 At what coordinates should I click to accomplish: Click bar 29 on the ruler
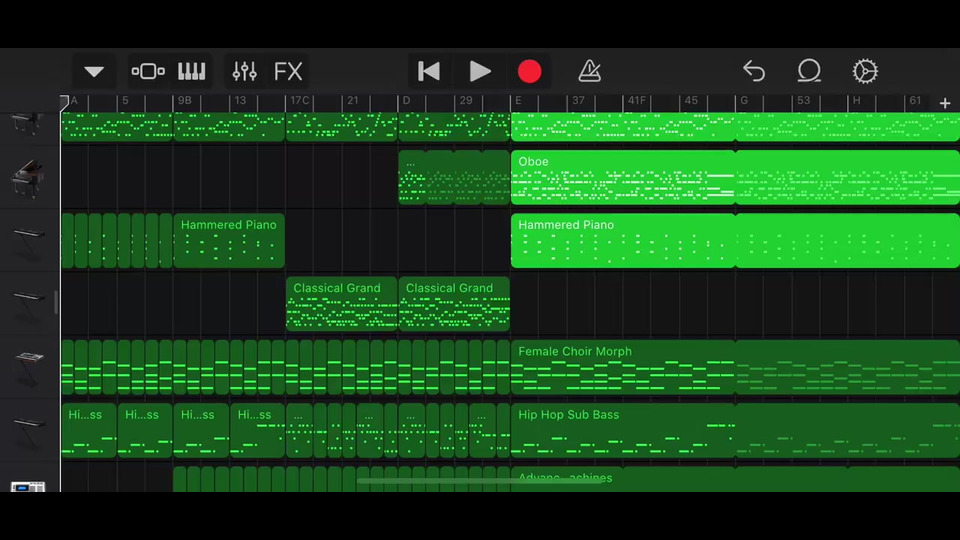466,100
